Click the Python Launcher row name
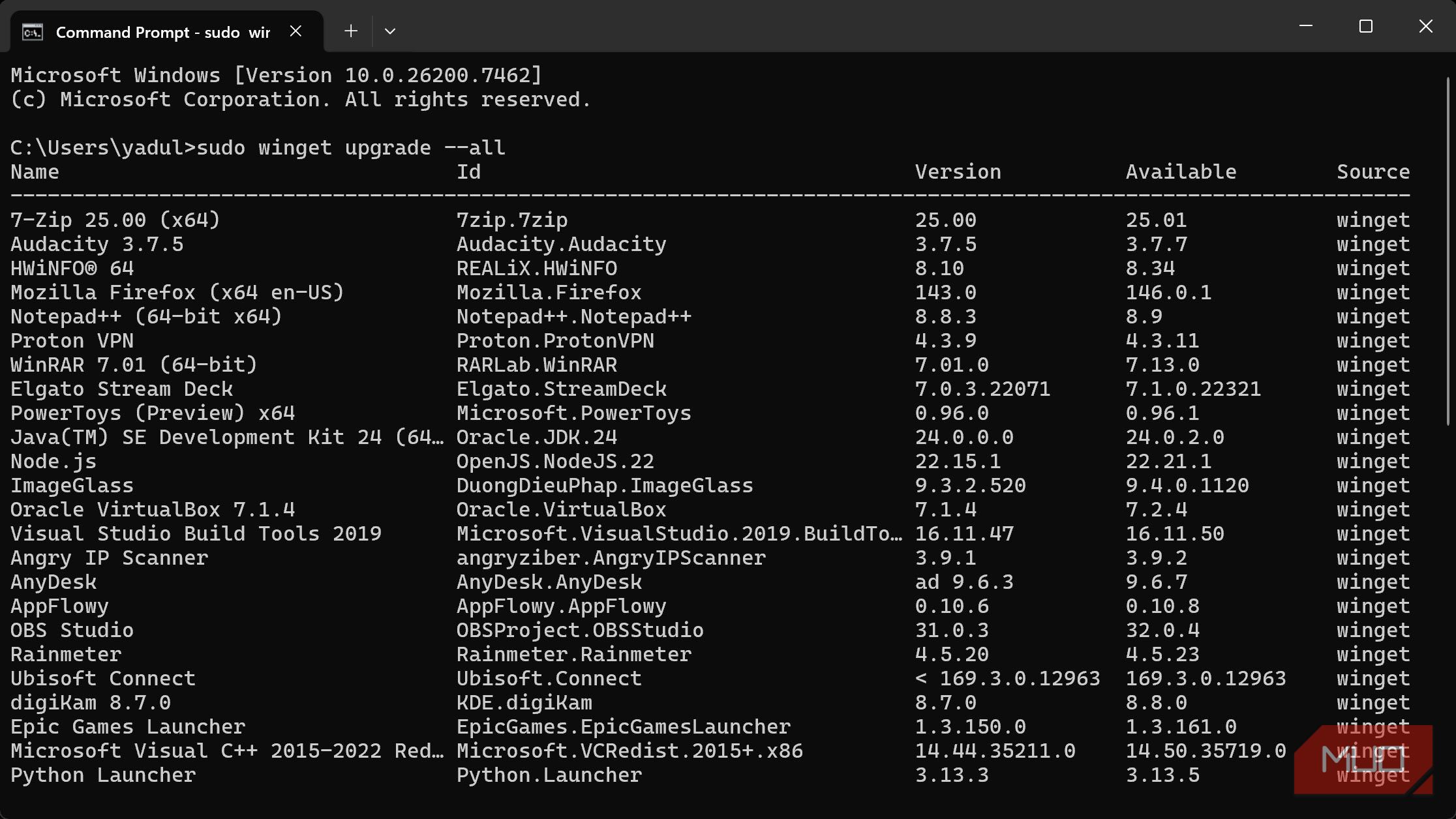This screenshot has height=819, width=1456. pos(103,775)
